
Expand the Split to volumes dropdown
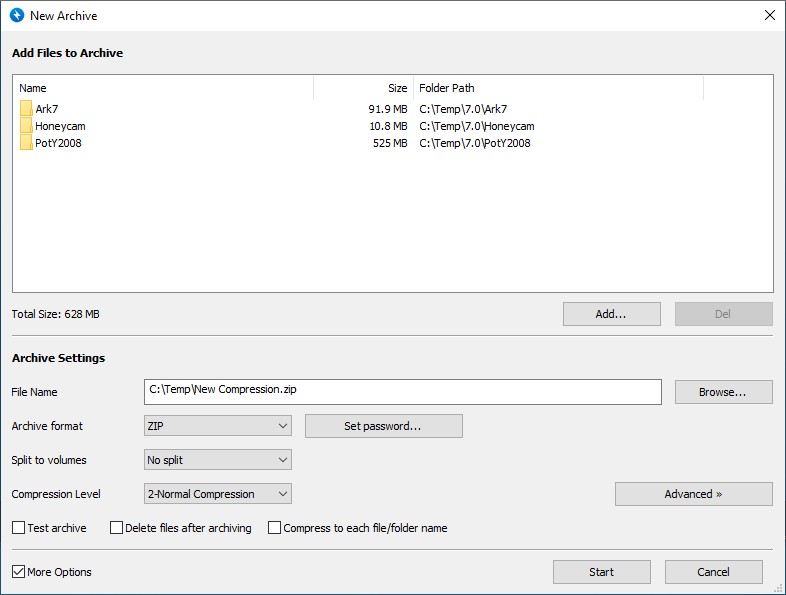218,460
